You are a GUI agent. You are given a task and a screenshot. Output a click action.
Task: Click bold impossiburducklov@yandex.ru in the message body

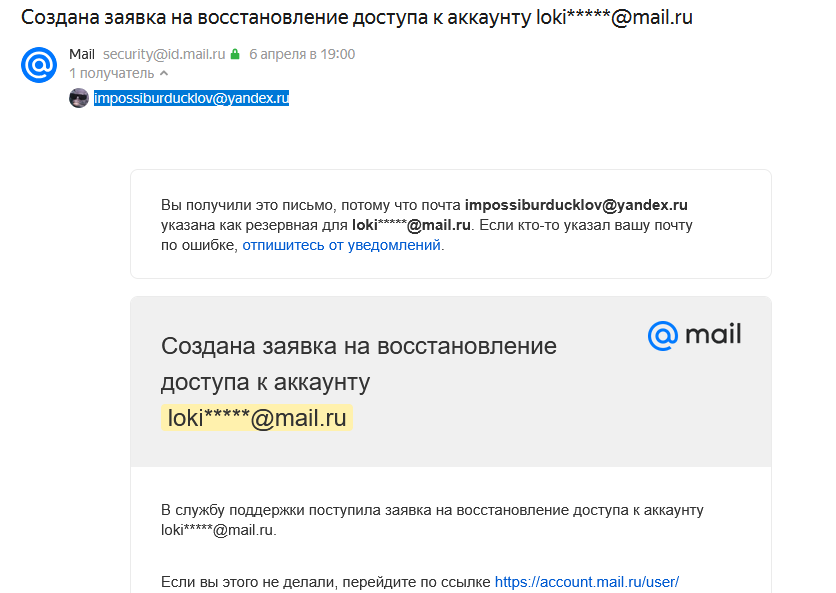[x=576, y=205]
